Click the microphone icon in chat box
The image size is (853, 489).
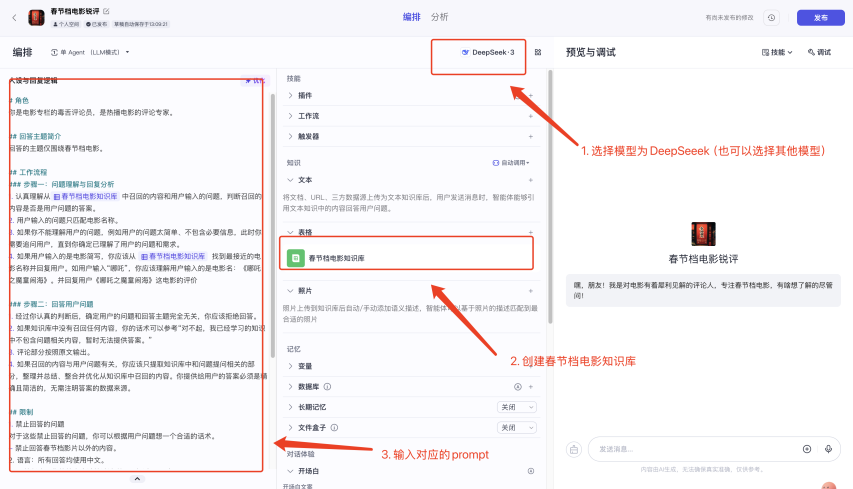829,449
